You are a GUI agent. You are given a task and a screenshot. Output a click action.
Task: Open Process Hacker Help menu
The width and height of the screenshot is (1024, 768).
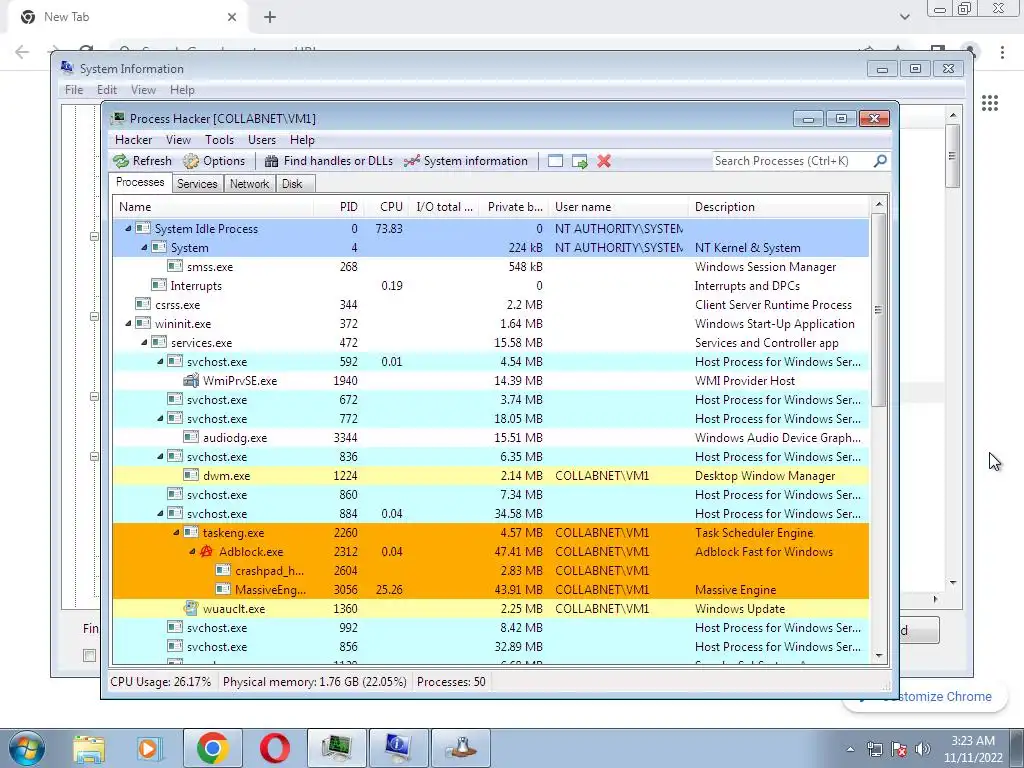click(302, 140)
